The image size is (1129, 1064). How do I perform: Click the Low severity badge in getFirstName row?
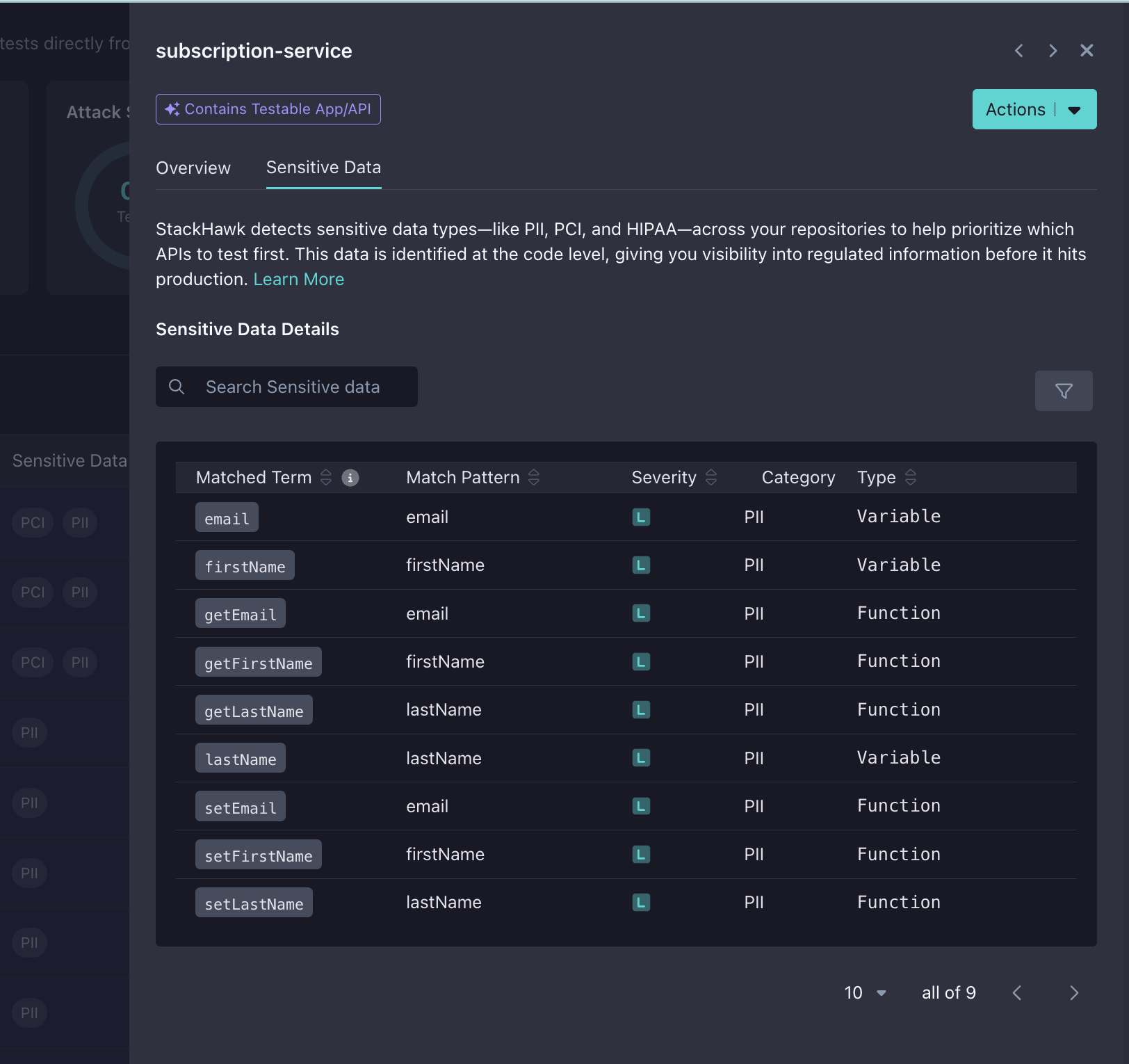pyautogui.click(x=641, y=661)
